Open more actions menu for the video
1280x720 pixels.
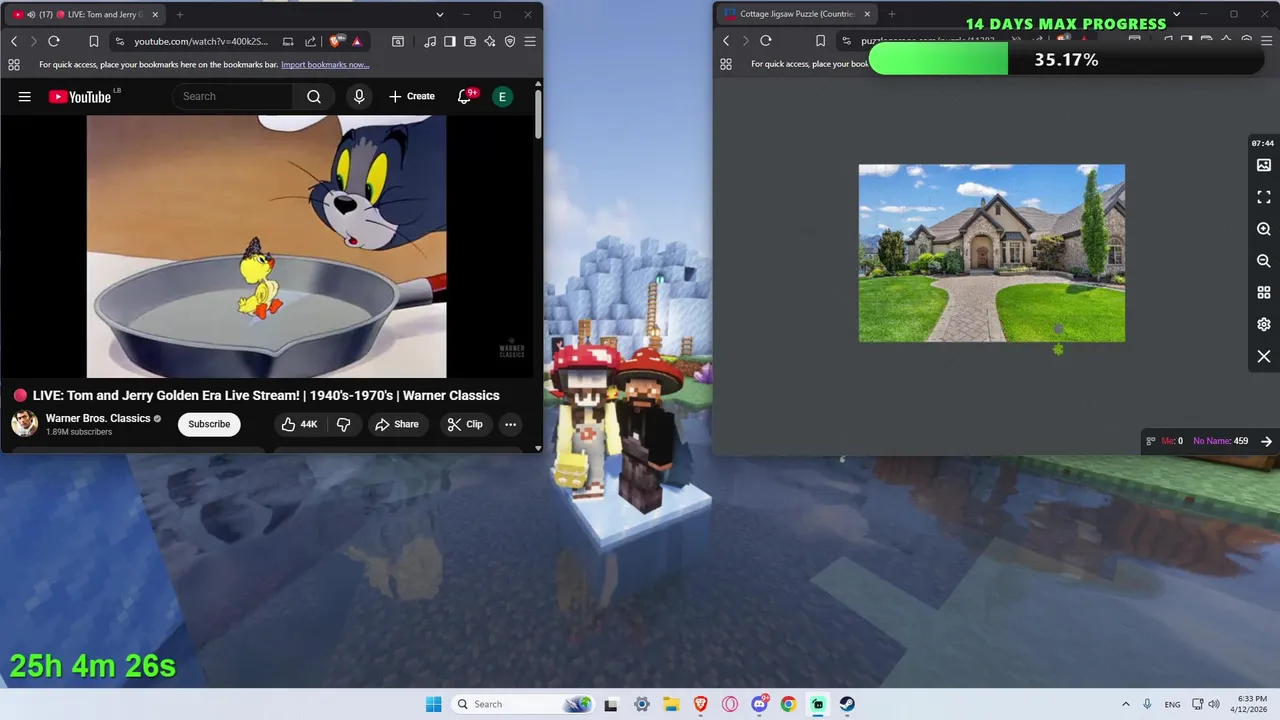tap(510, 424)
